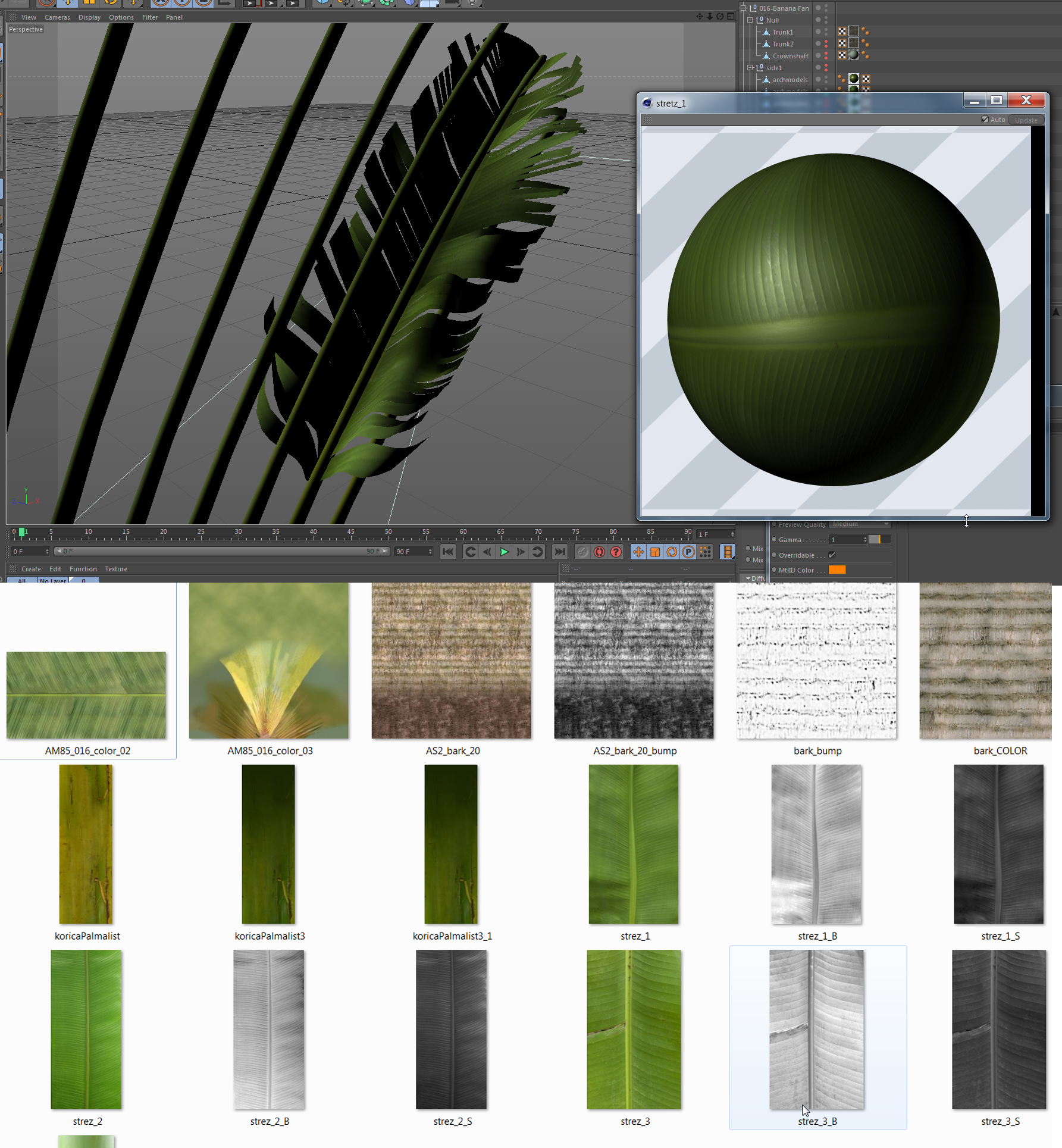The image size is (1062, 1148).
Task: Click current frame 1 F stepper
Action: click(x=732, y=534)
